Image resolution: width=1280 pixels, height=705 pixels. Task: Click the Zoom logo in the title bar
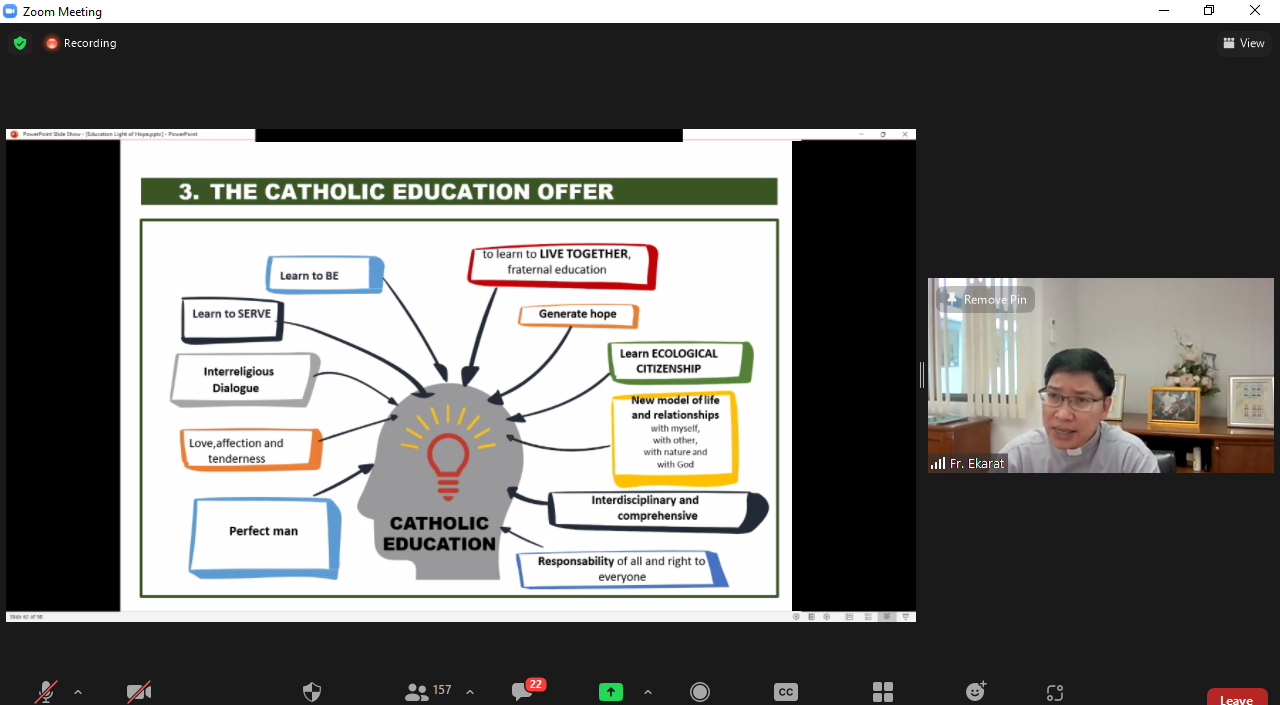tap(11, 11)
